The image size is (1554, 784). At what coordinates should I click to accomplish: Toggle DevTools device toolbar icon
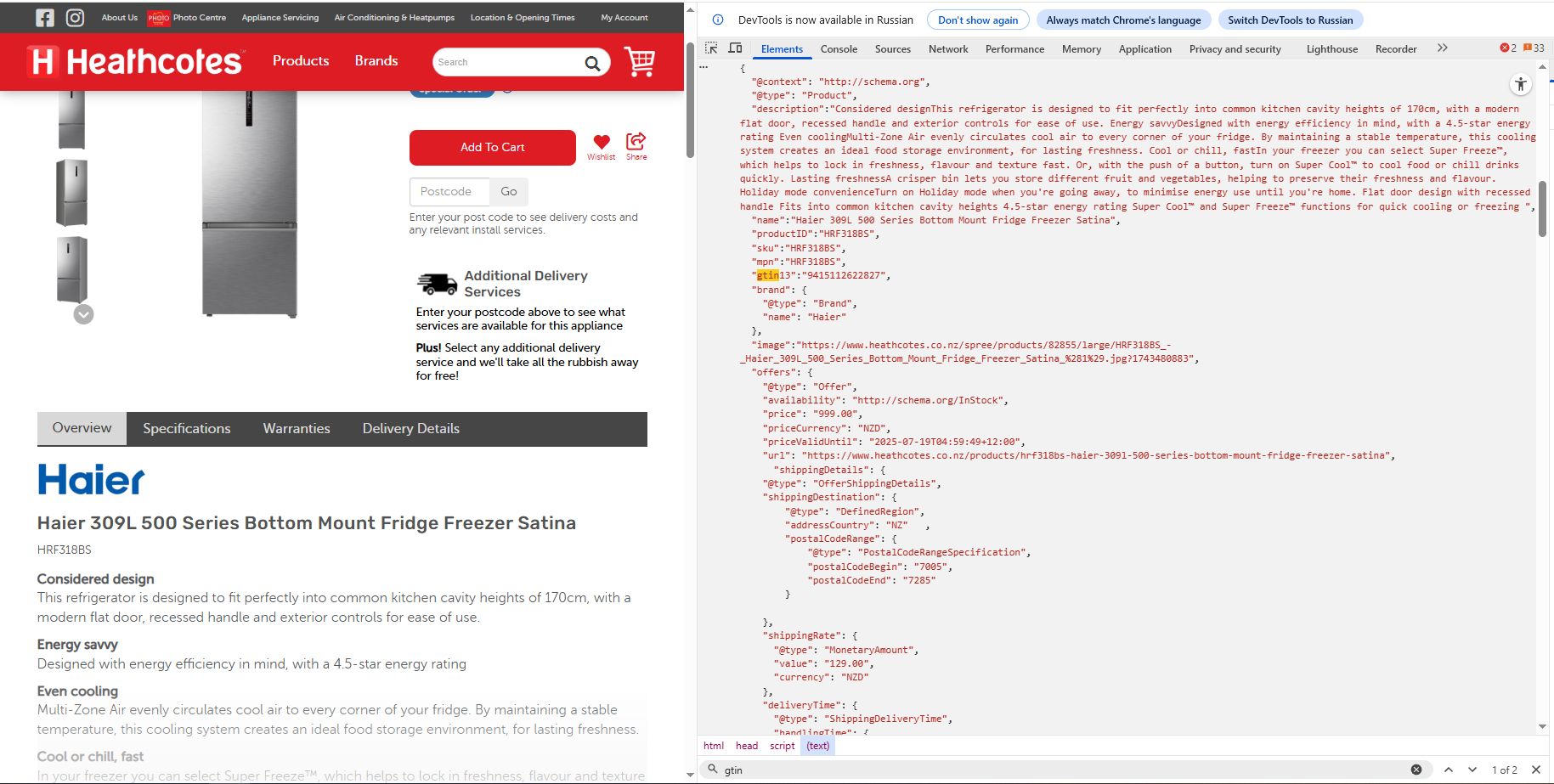[x=736, y=48]
